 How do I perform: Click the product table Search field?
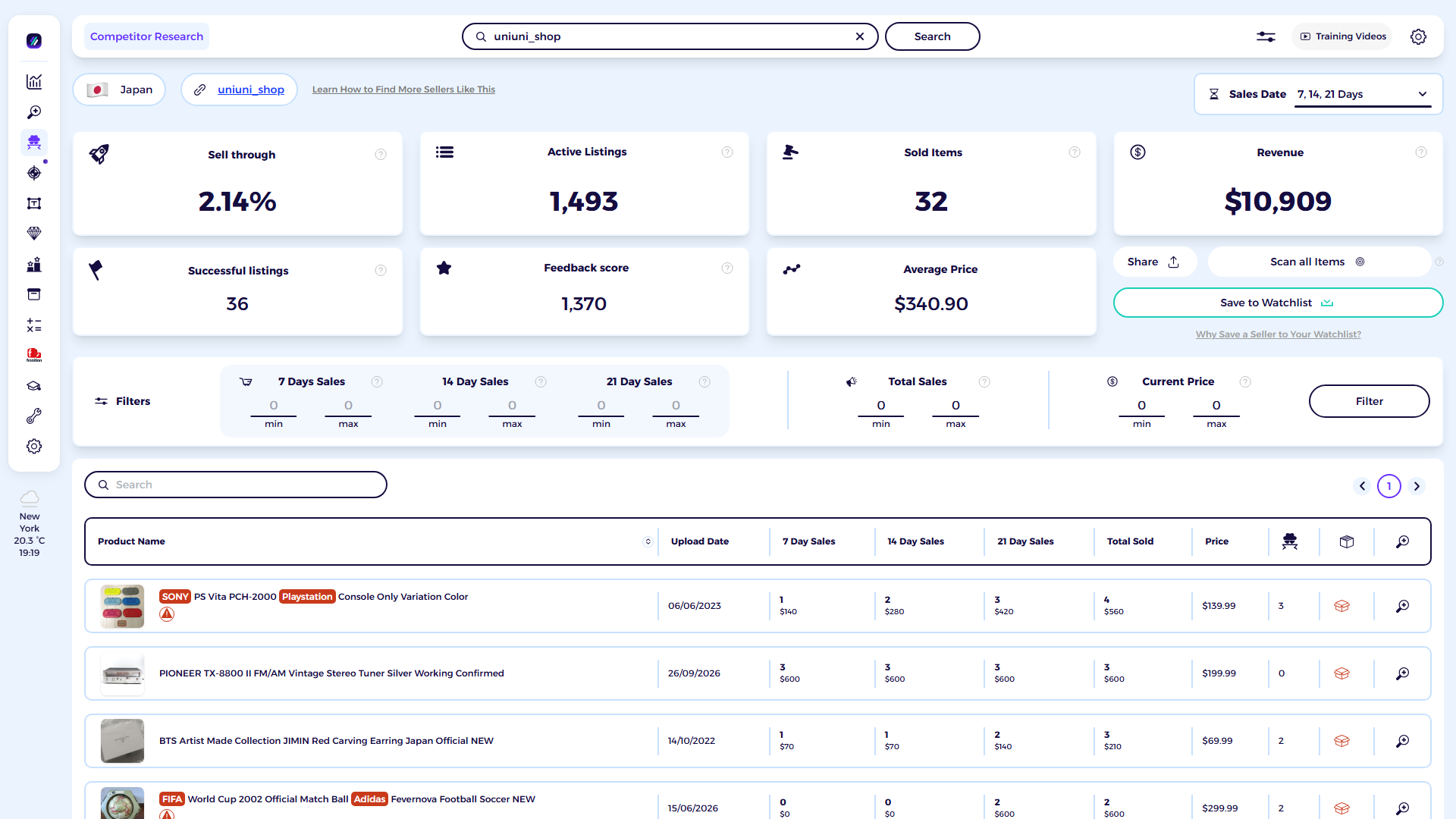[x=236, y=485]
